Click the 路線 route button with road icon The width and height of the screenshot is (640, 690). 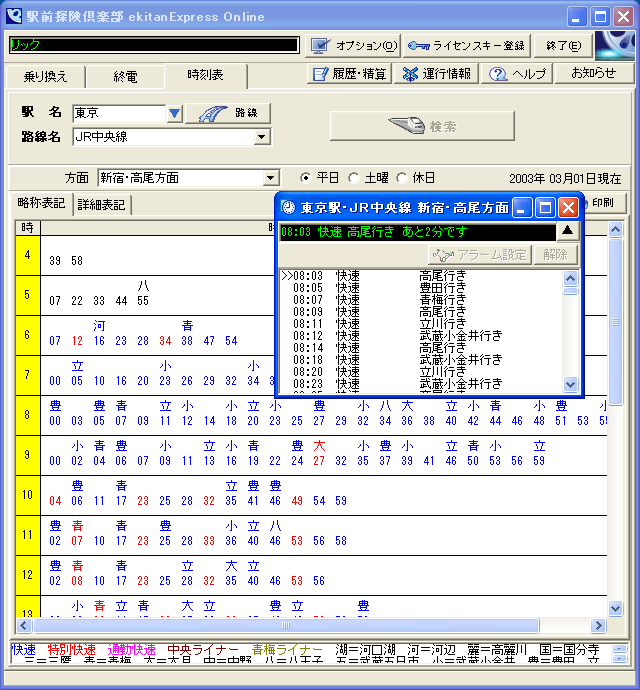coord(228,114)
